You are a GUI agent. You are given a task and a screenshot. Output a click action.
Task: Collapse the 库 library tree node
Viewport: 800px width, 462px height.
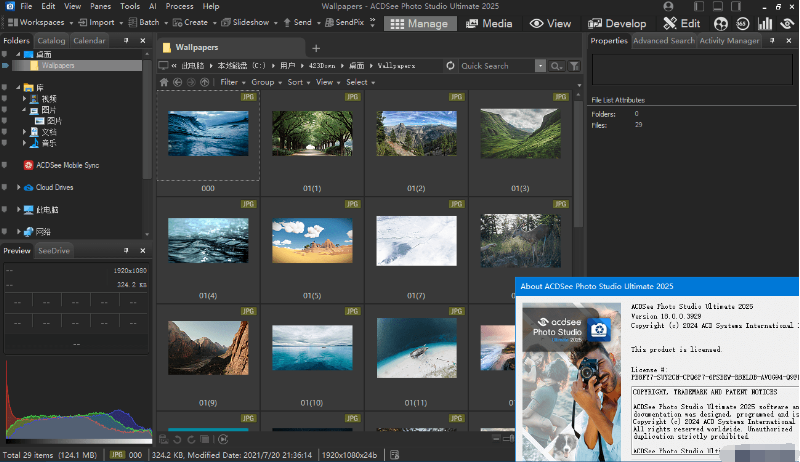(18, 87)
